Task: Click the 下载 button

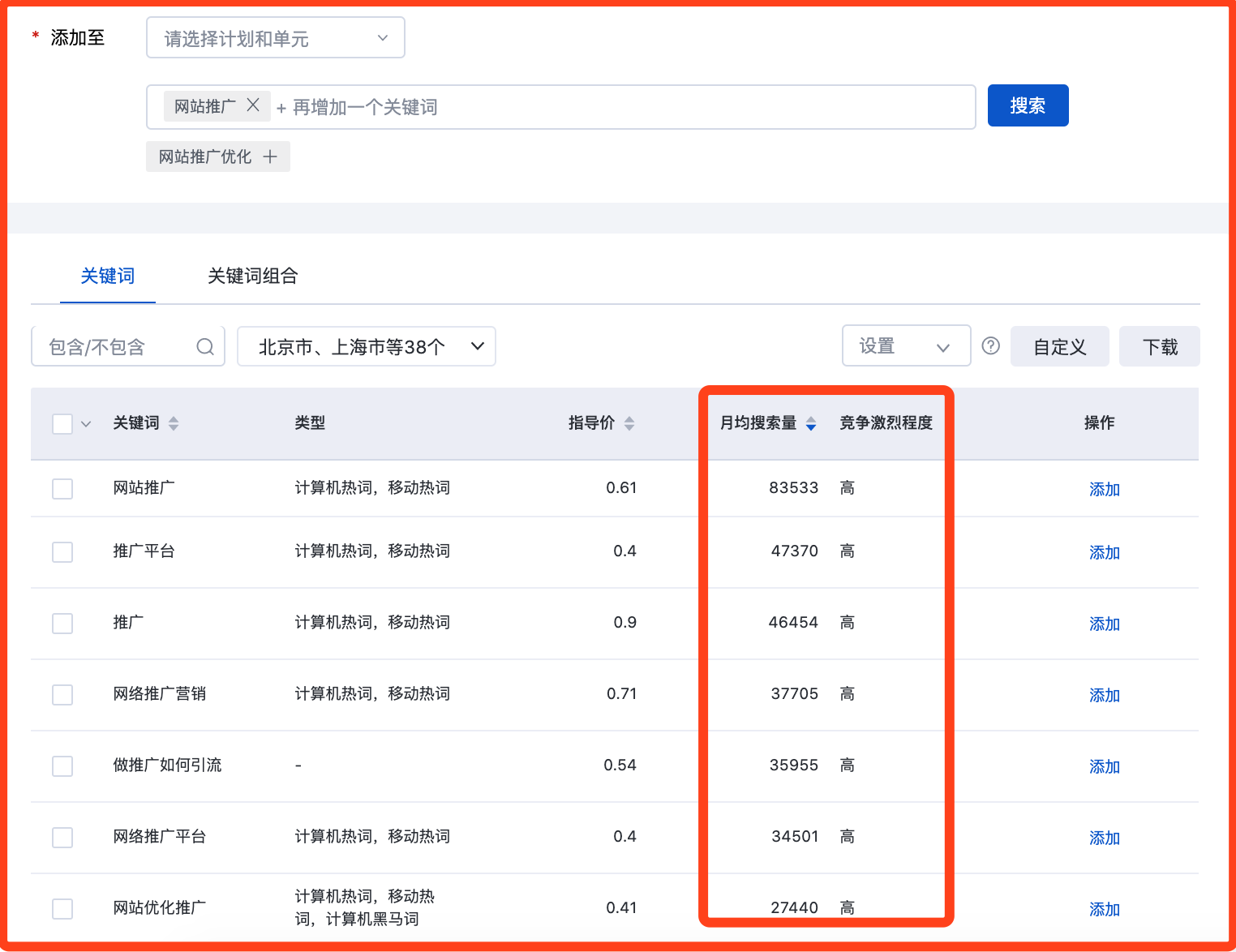Action: point(1160,347)
